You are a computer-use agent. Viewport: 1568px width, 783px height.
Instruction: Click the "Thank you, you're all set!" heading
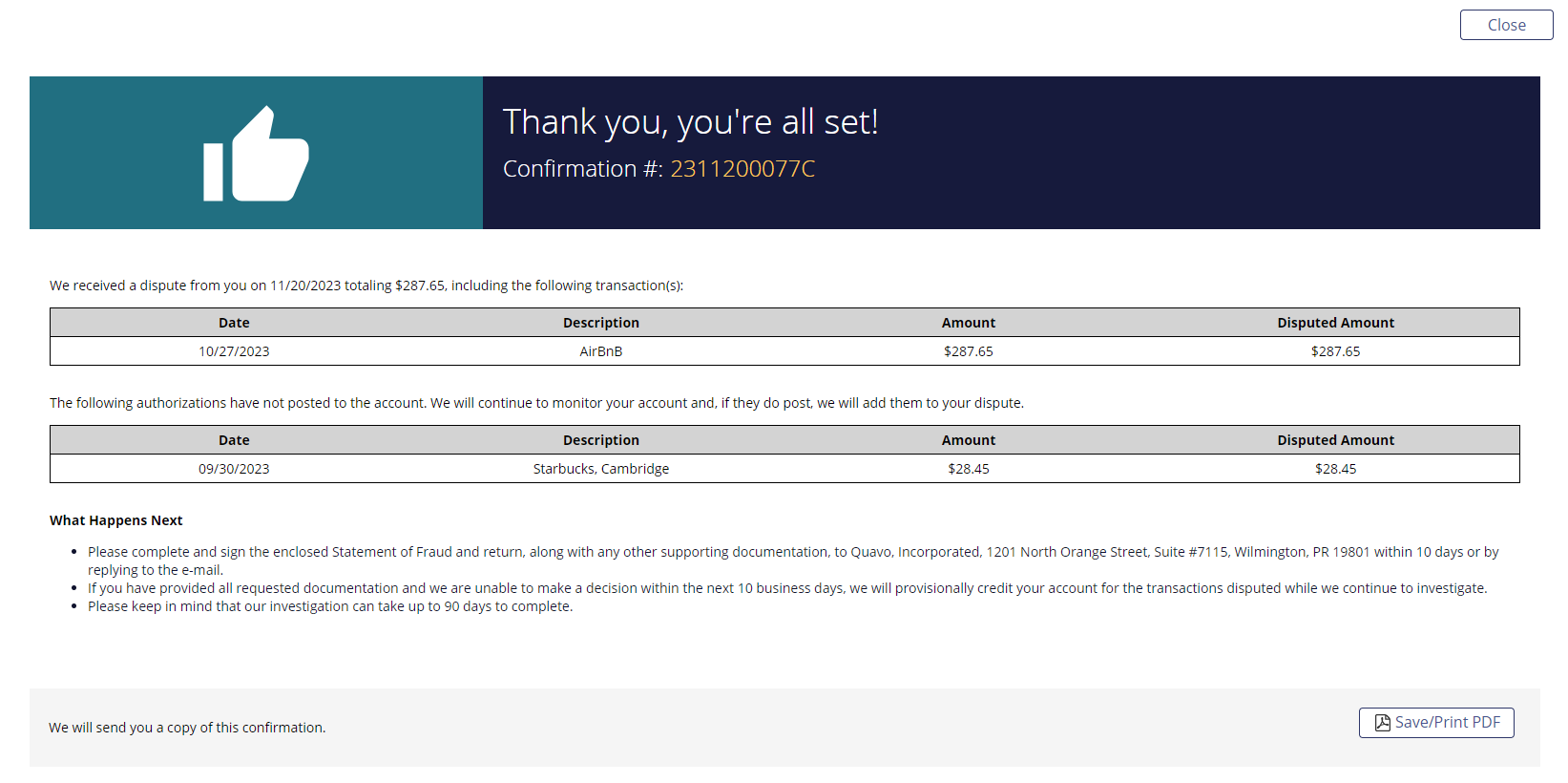pyautogui.click(x=690, y=122)
